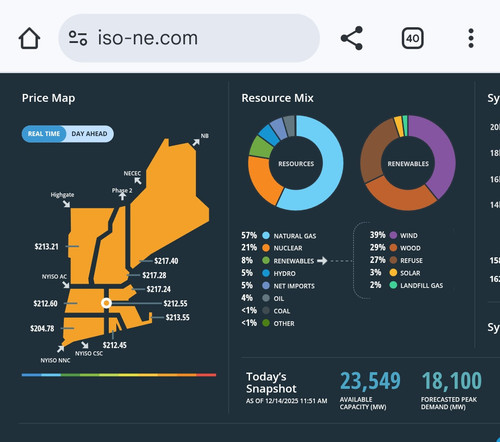Screen dimensions: 500x442
Task: Click Maine zone price $217.40
Action: [x=166, y=261]
